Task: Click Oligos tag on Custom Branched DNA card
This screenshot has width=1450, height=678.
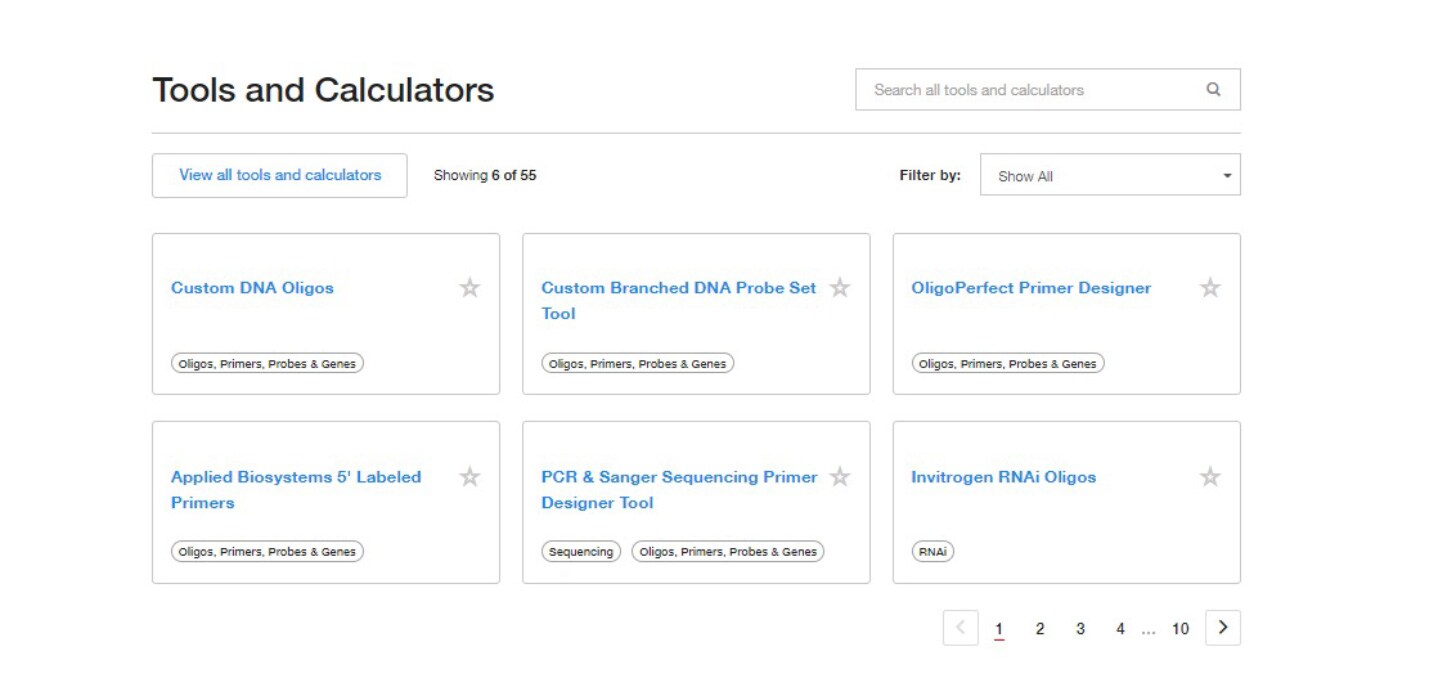Action: click(637, 364)
